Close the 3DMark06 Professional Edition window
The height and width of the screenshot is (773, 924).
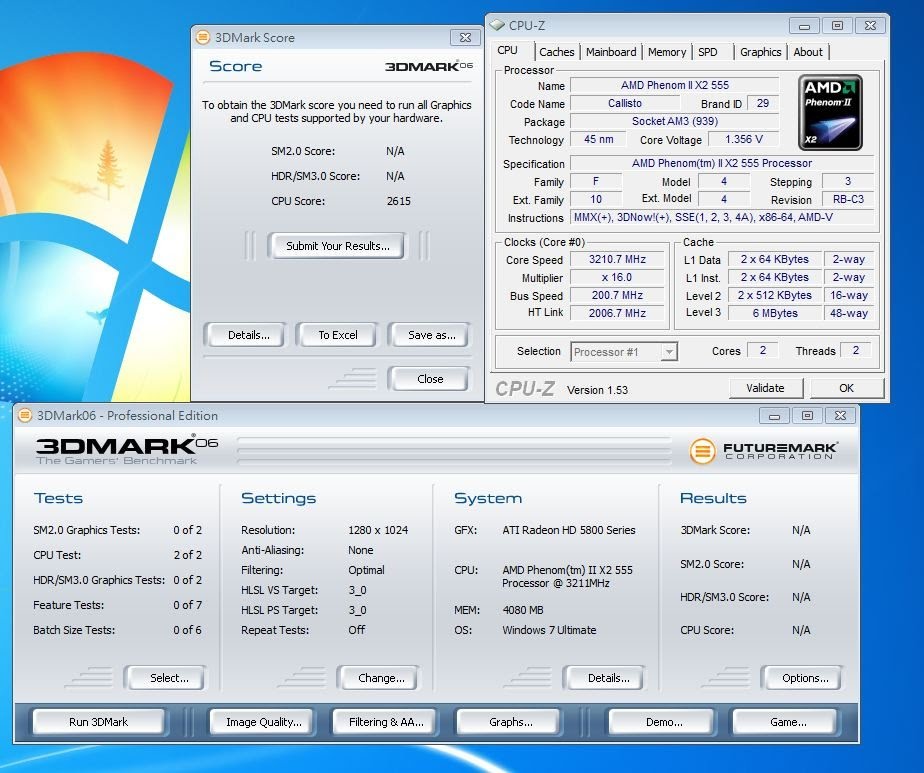click(840, 416)
